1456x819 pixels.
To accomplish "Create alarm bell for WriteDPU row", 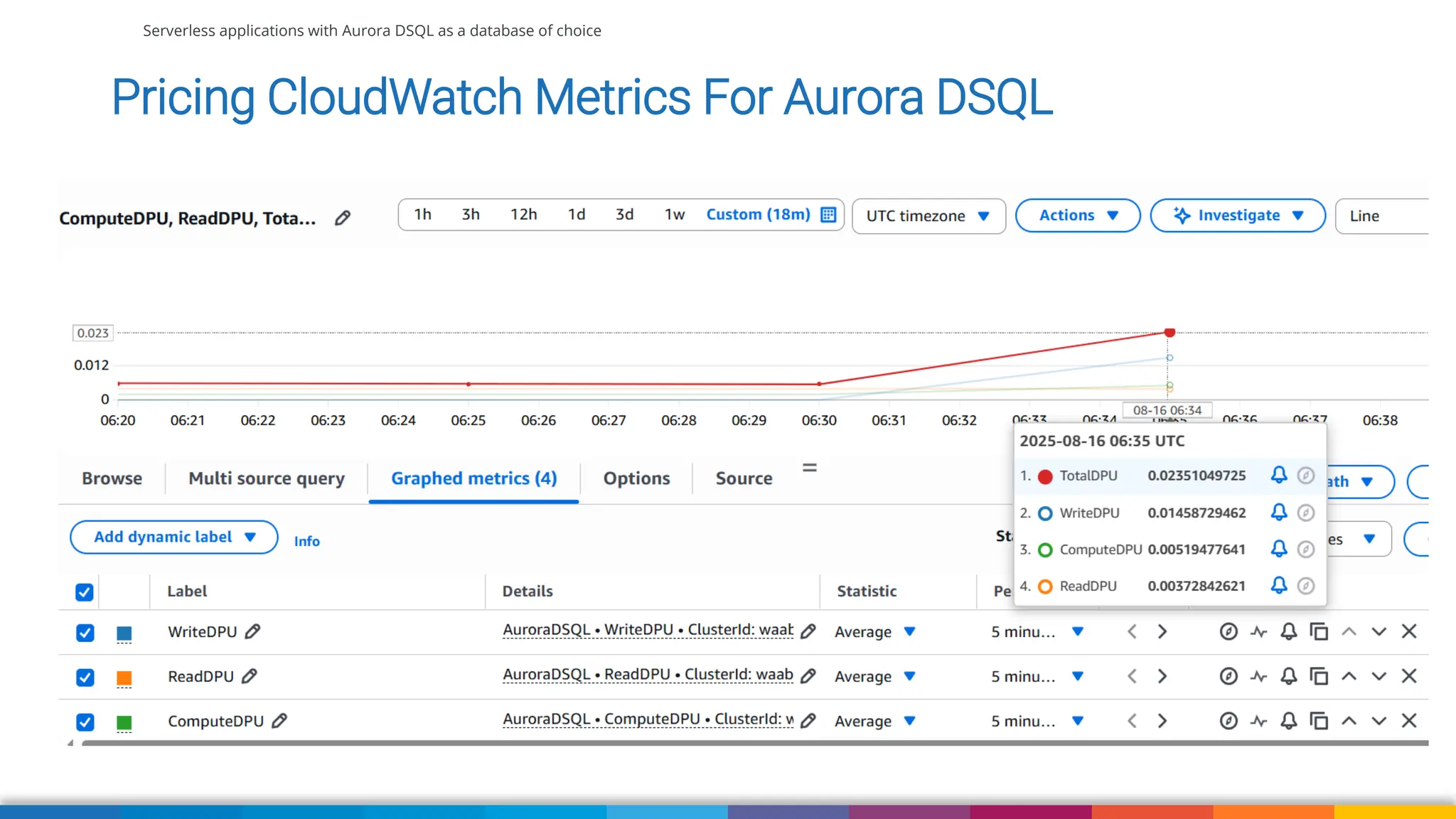I will pos(1289,631).
